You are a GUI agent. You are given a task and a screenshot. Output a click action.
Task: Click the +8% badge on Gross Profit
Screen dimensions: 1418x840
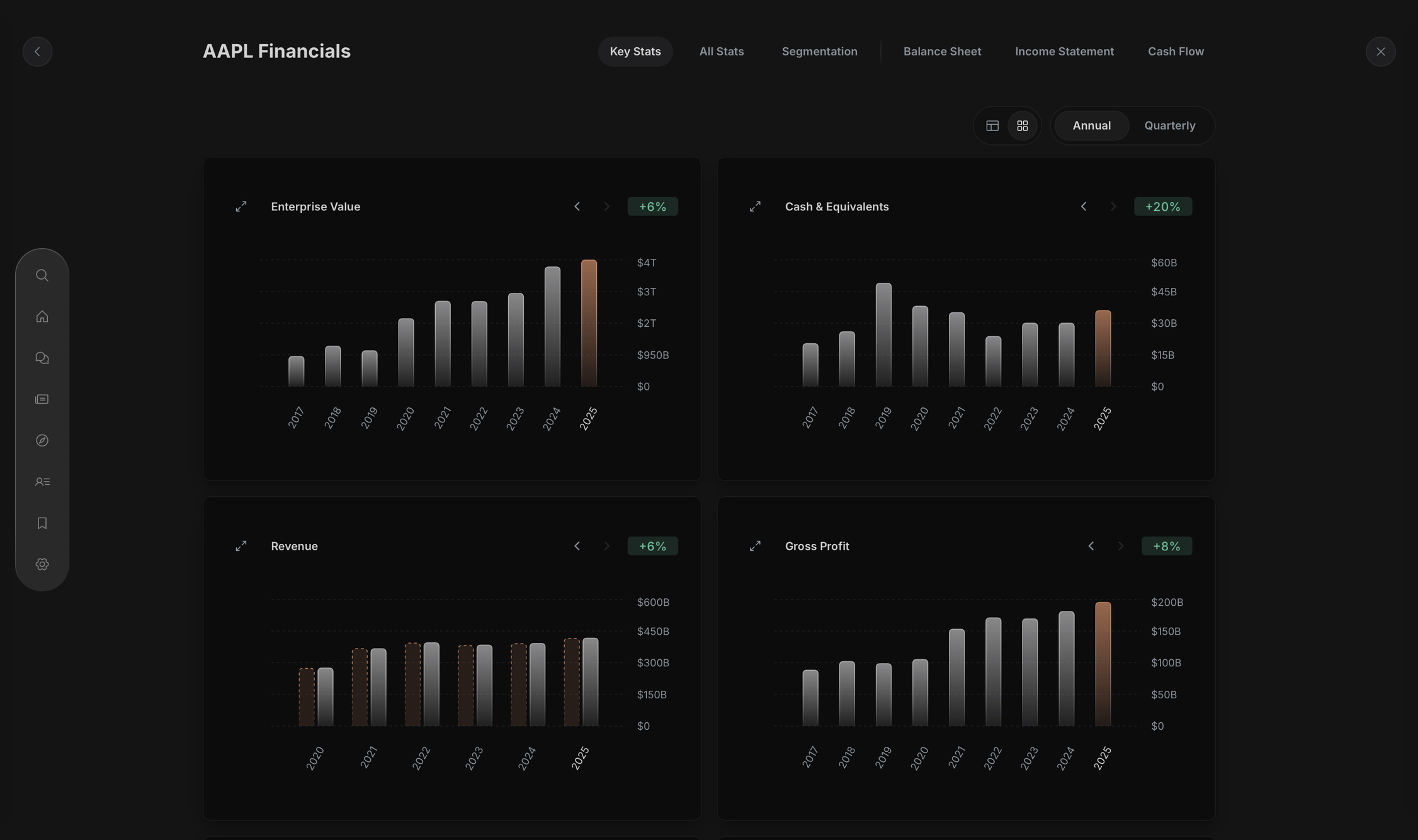(1166, 546)
